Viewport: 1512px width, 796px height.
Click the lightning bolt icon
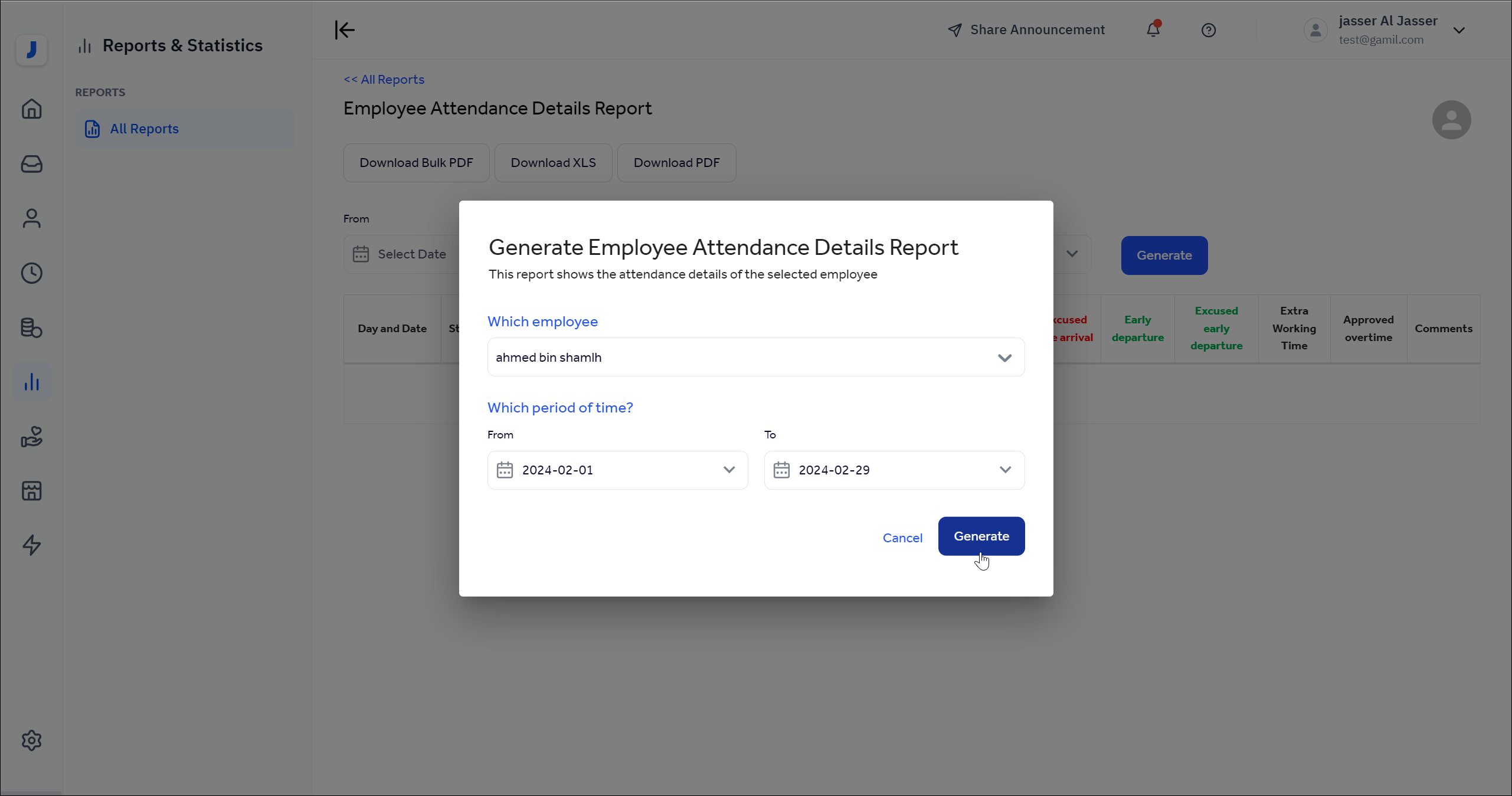32,545
